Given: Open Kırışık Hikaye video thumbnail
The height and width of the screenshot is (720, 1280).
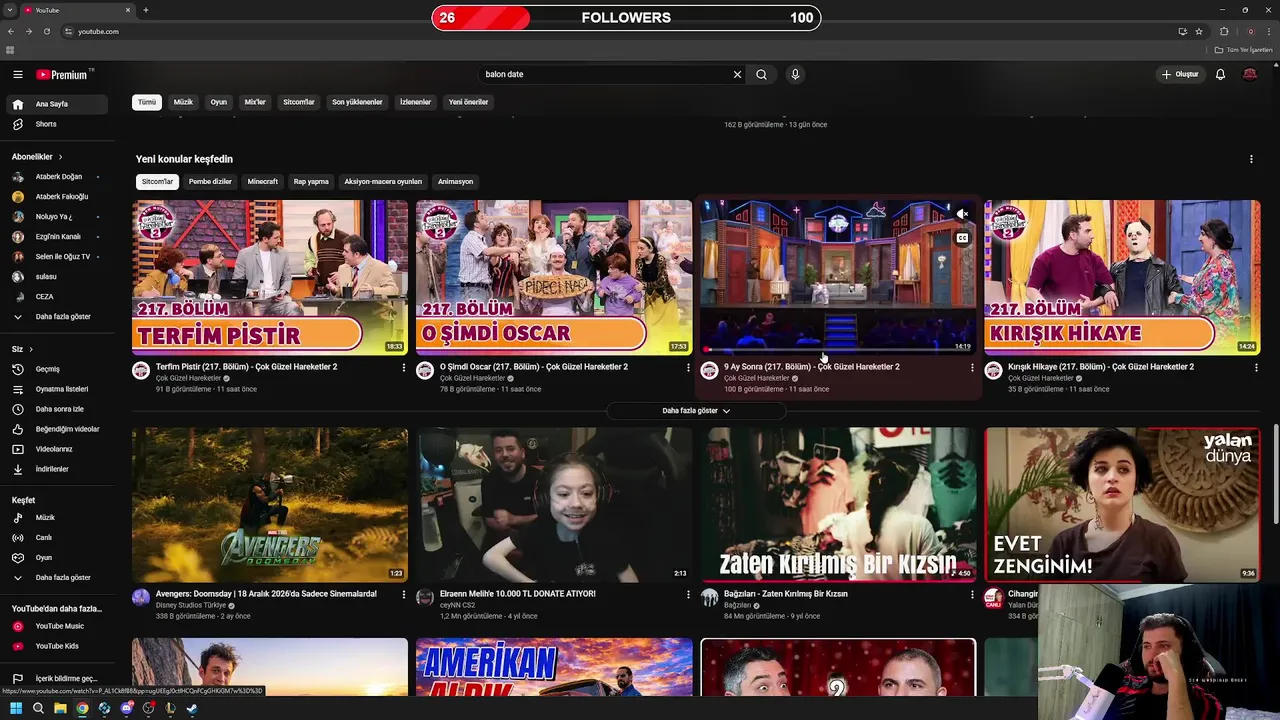Looking at the screenshot, I should (1122, 277).
